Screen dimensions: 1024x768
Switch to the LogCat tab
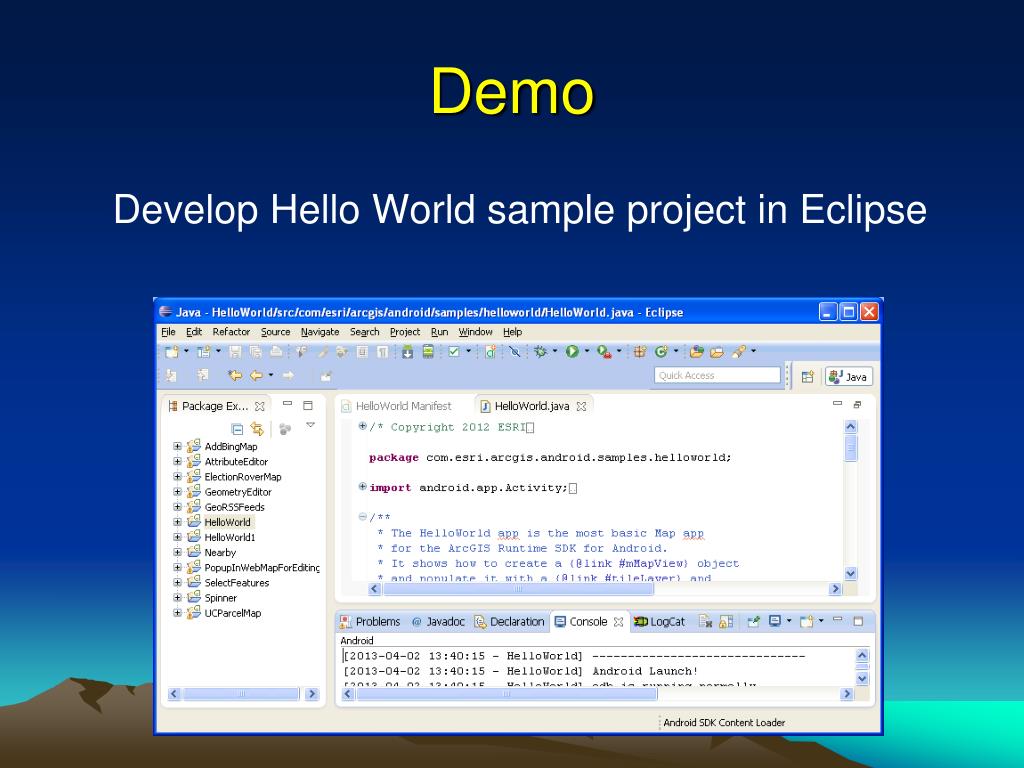659,622
